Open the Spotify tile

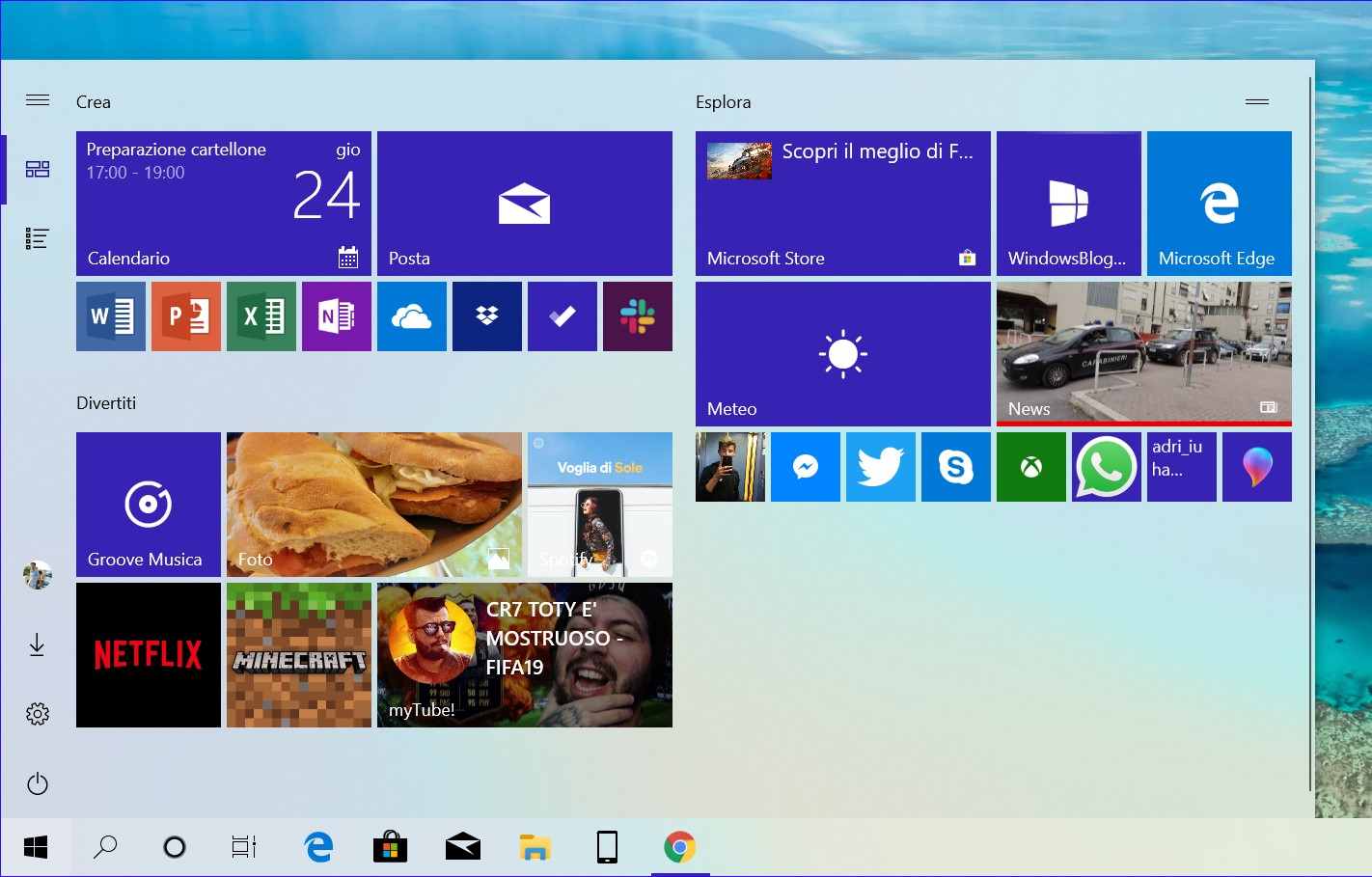point(600,505)
